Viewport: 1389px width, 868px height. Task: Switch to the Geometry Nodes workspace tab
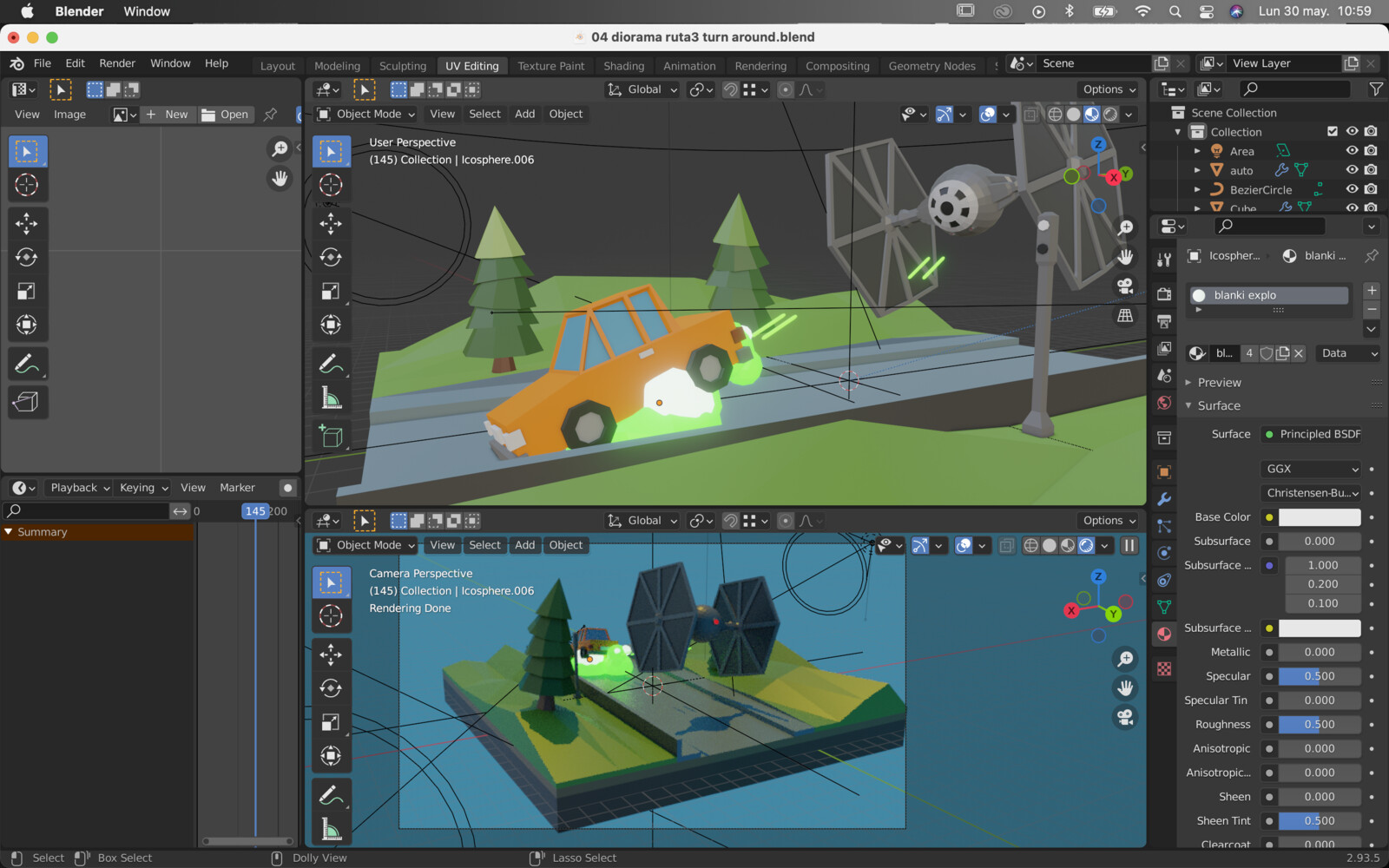pos(931,66)
